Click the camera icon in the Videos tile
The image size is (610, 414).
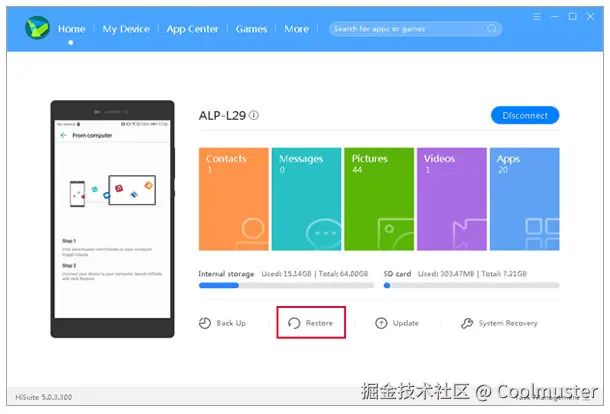click(x=470, y=234)
